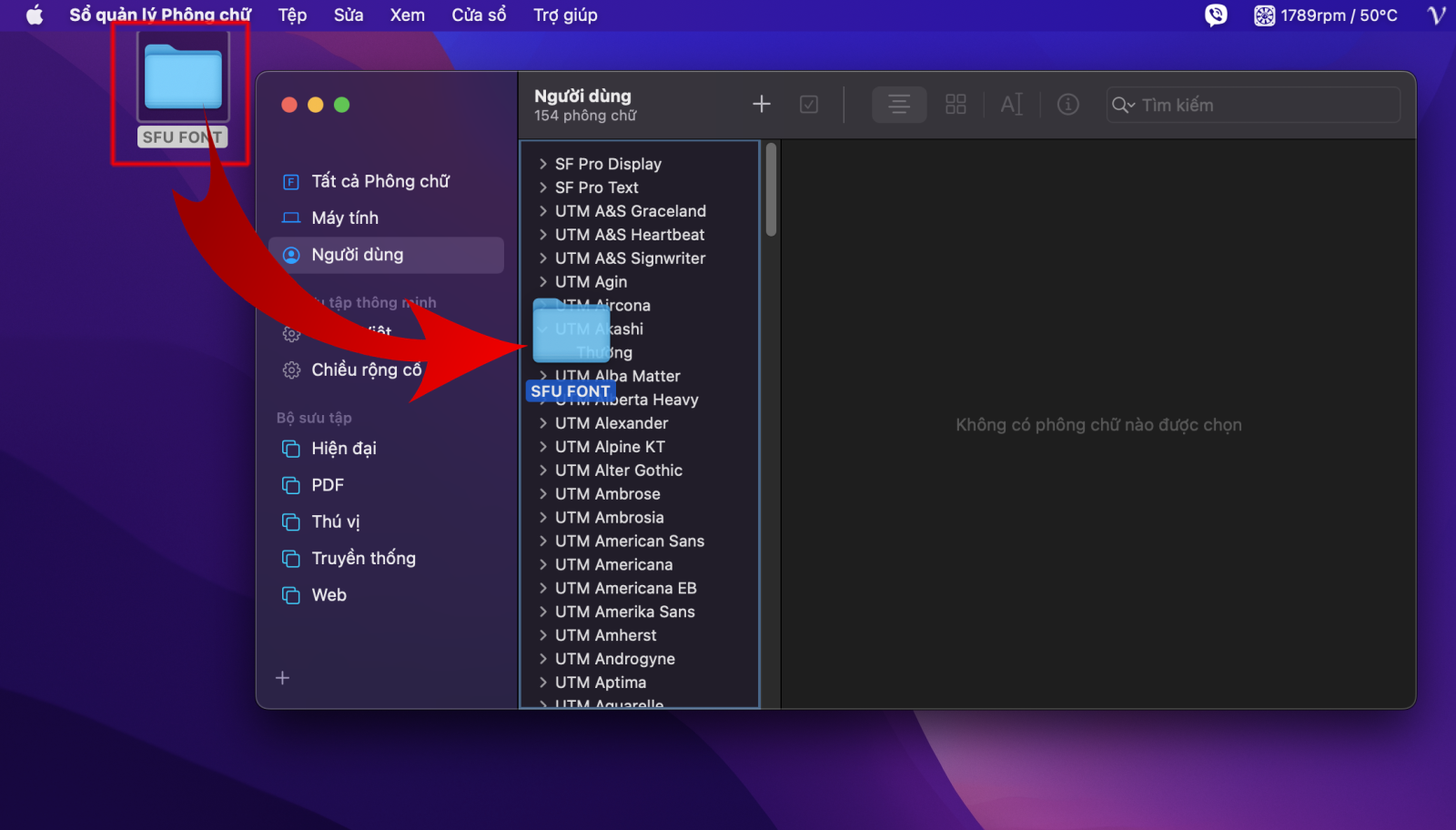Click the V input menu bar icon
1456x830 pixels.
click(x=1437, y=15)
